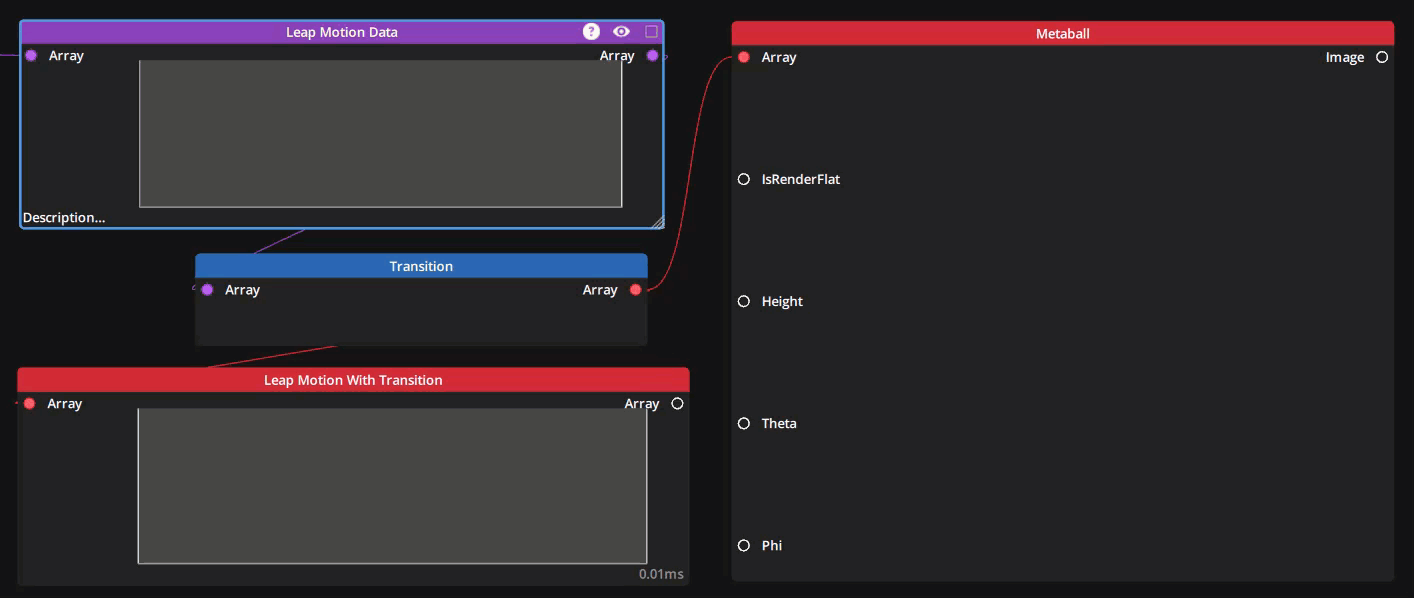1414x598 pixels.
Task: Click Image label in Metaball
Action: click(x=1345, y=58)
